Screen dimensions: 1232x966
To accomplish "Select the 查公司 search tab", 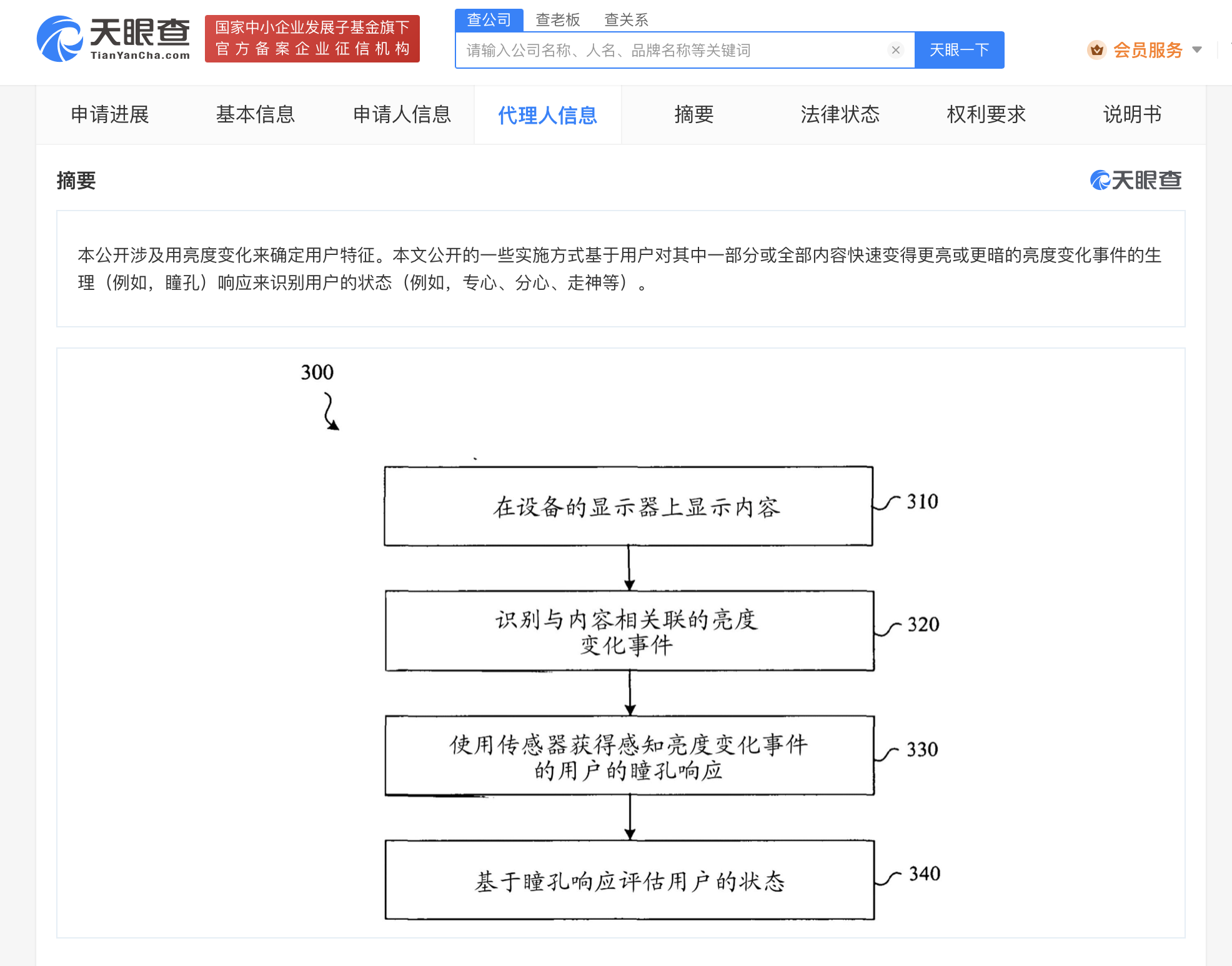I will (489, 20).
